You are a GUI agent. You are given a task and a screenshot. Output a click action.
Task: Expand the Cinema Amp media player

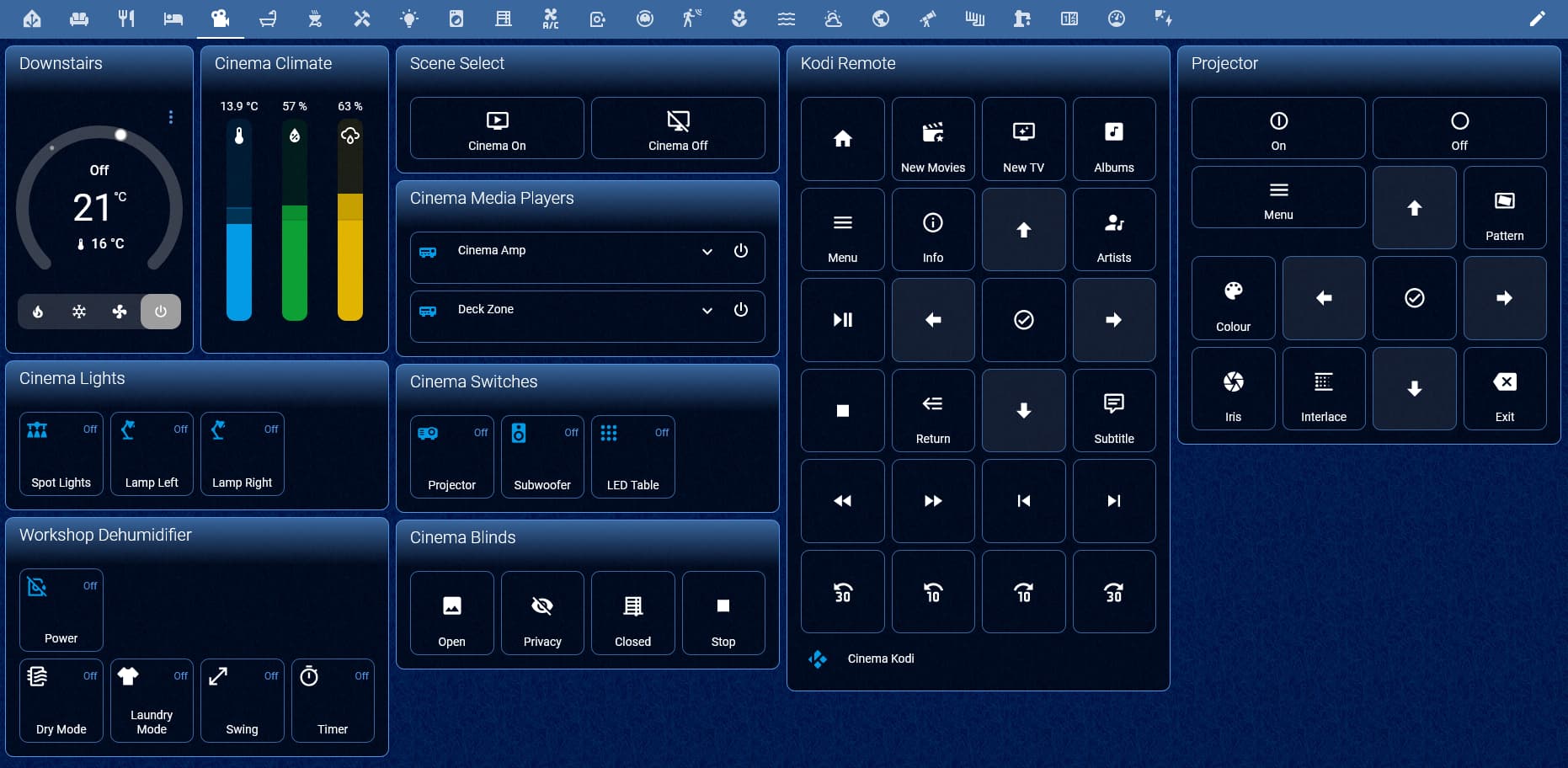pos(707,251)
